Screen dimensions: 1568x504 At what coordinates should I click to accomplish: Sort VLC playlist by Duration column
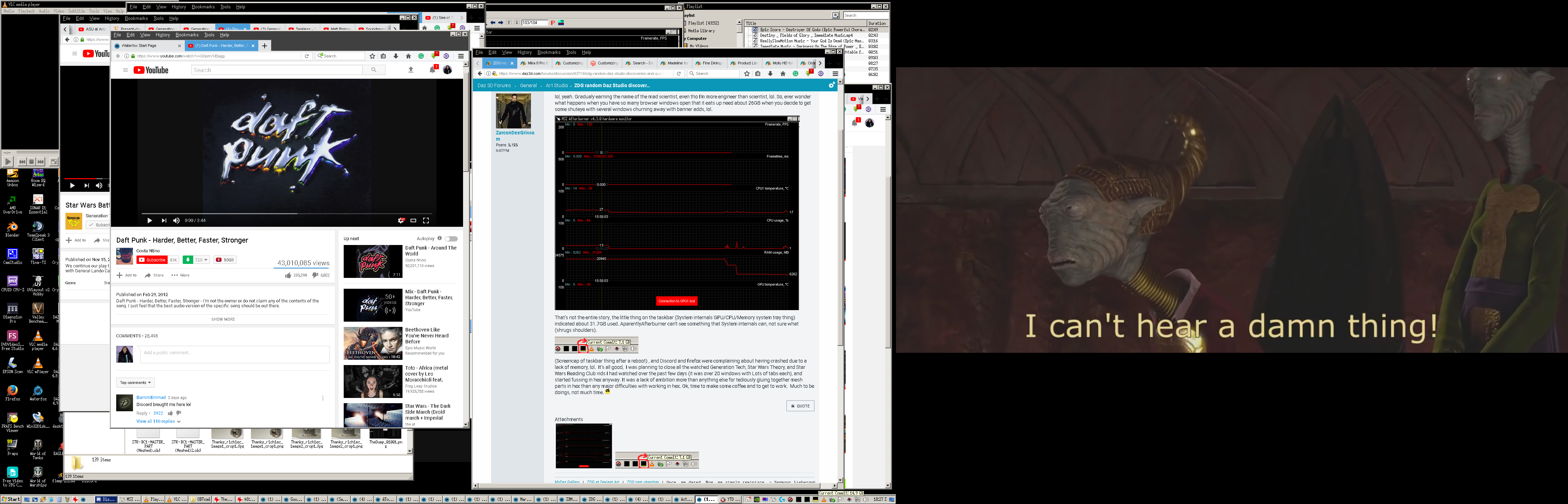coord(877,23)
